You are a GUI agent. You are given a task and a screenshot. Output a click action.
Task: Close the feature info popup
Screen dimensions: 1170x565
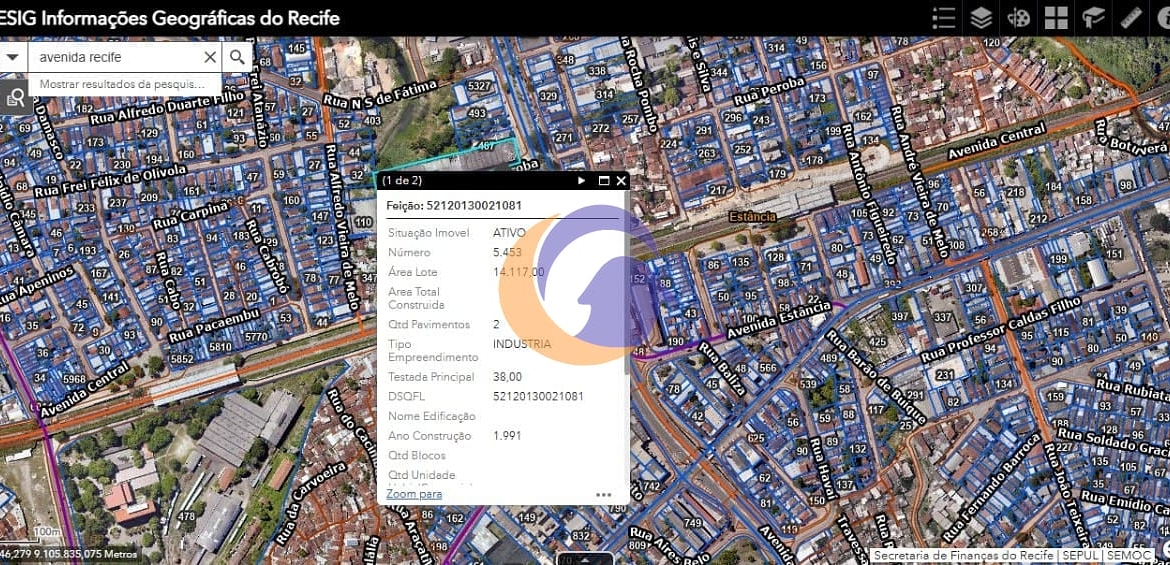[621, 181]
